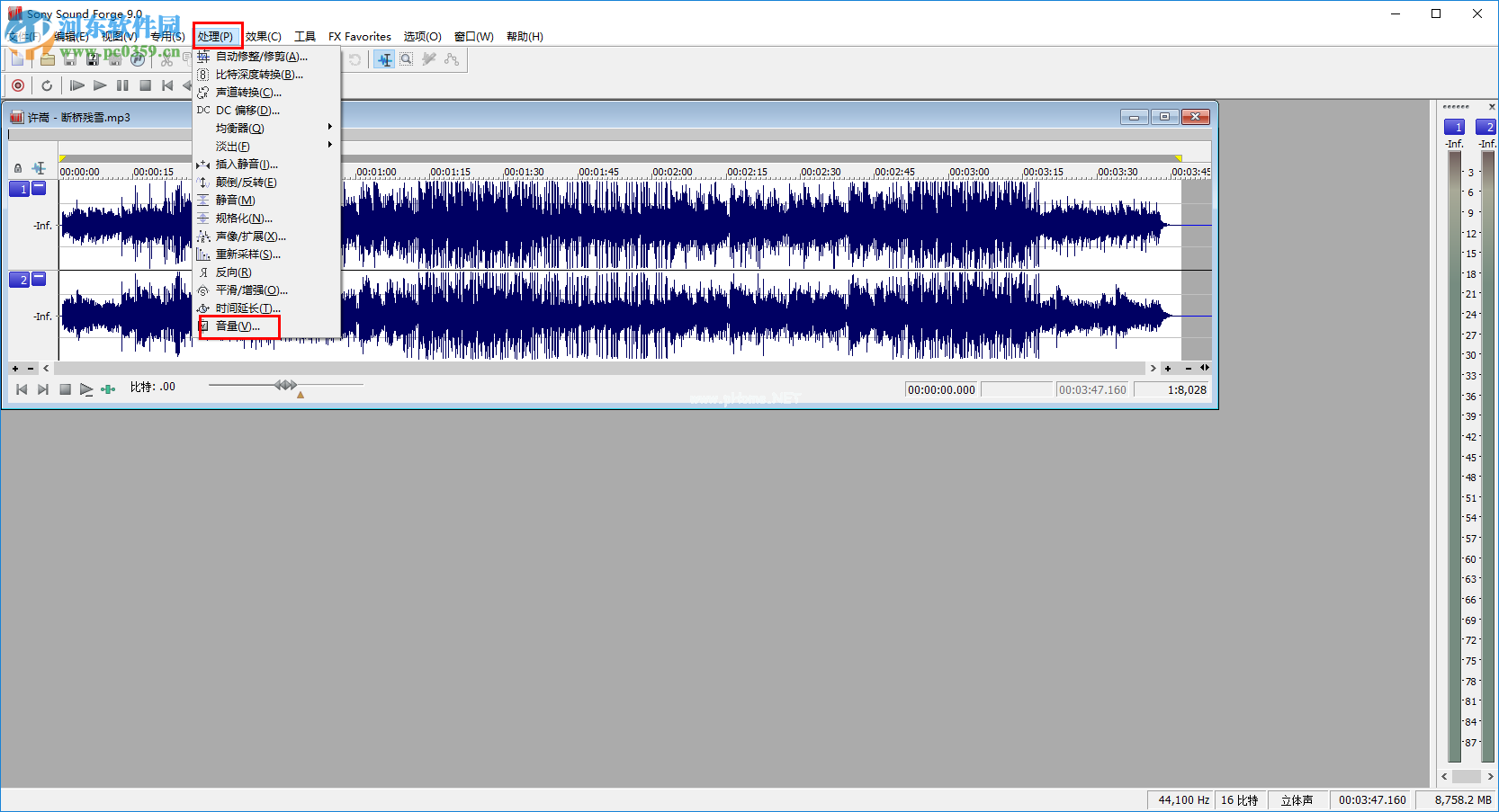Select 比特深度转换(B)... menu entry

(266, 75)
